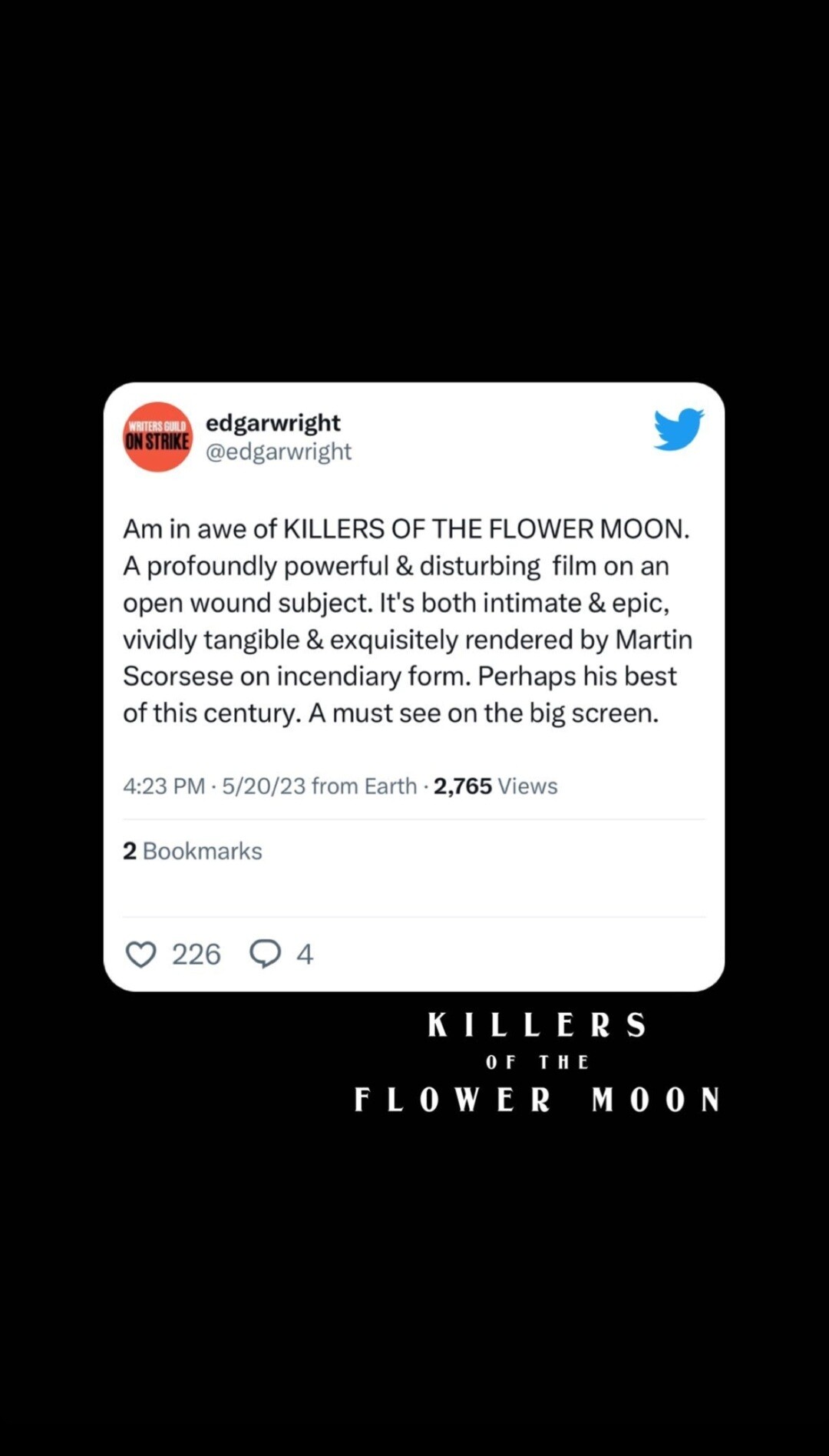Screen dimensions: 829x1456
Task: Like the tweet with the heart icon
Action: (140, 955)
